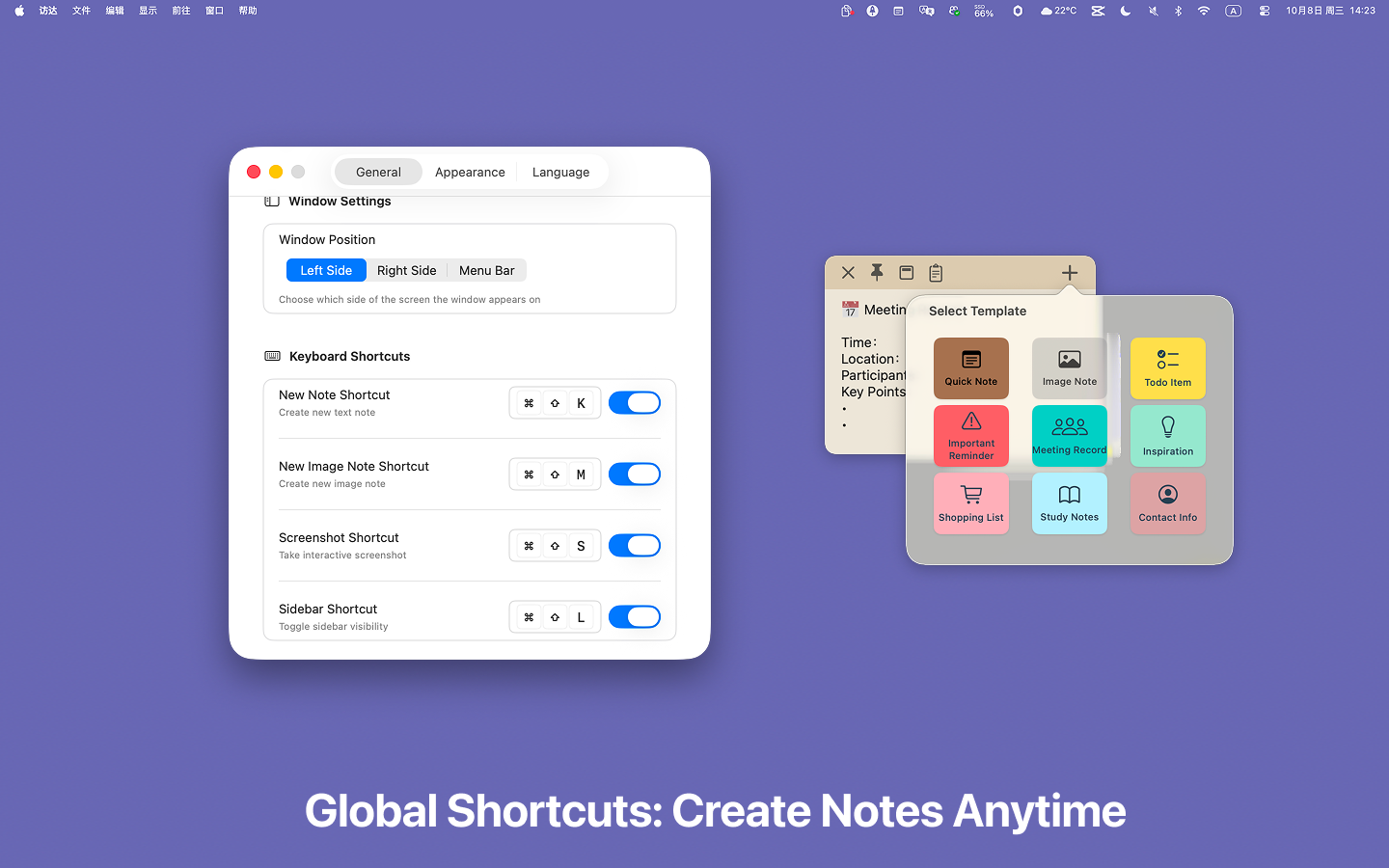This screenshot has height=868, width=1389.
Task: Switch to the Appearance tab
Action: pos(470,172)
